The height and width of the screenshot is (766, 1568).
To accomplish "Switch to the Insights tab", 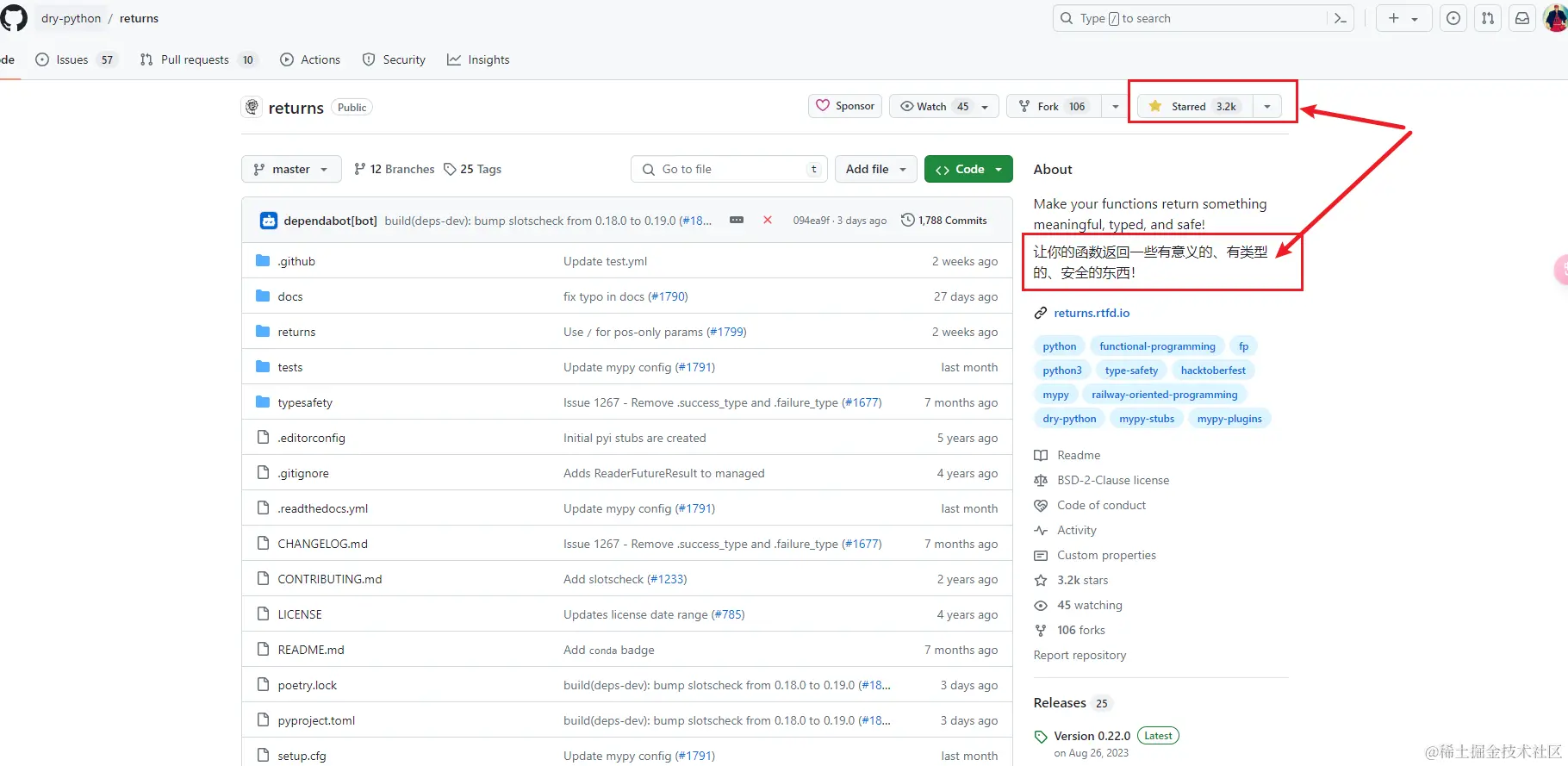I will click(x=478, y=59).
